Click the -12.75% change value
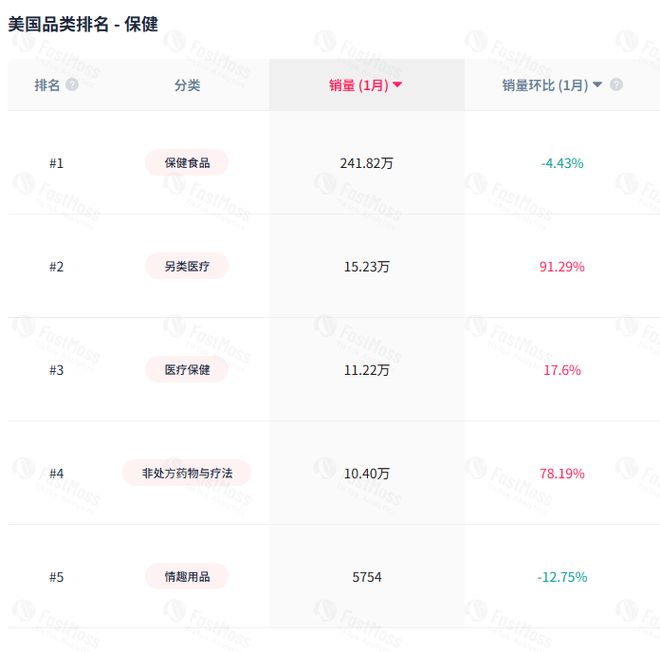Screen dimensions: 660x652 point(562,577)
